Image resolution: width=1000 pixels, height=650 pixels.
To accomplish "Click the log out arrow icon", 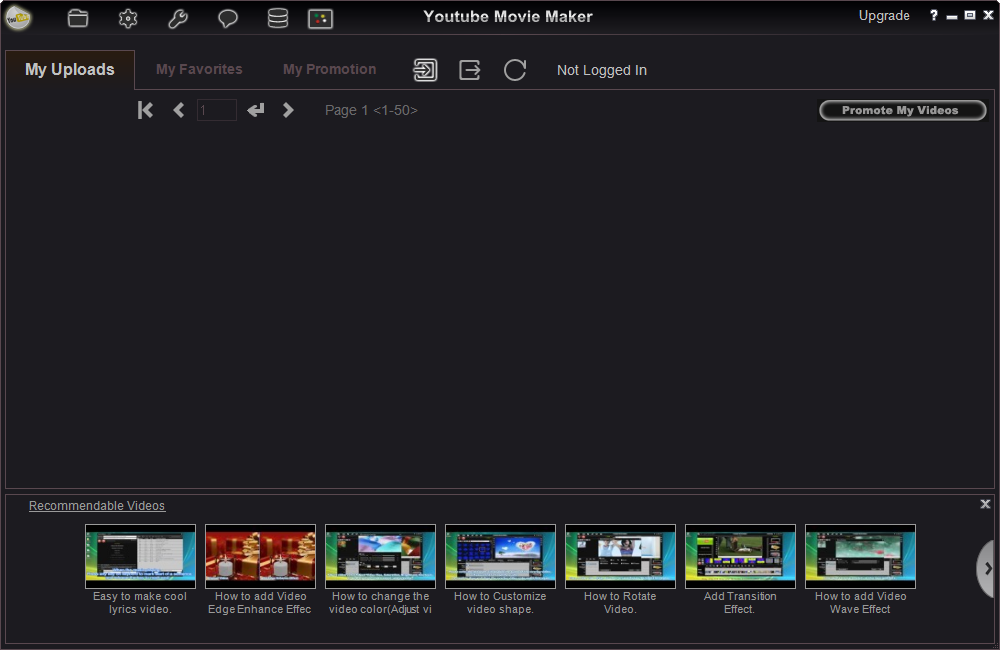I will pyautogui.click(x=470, y=70).
